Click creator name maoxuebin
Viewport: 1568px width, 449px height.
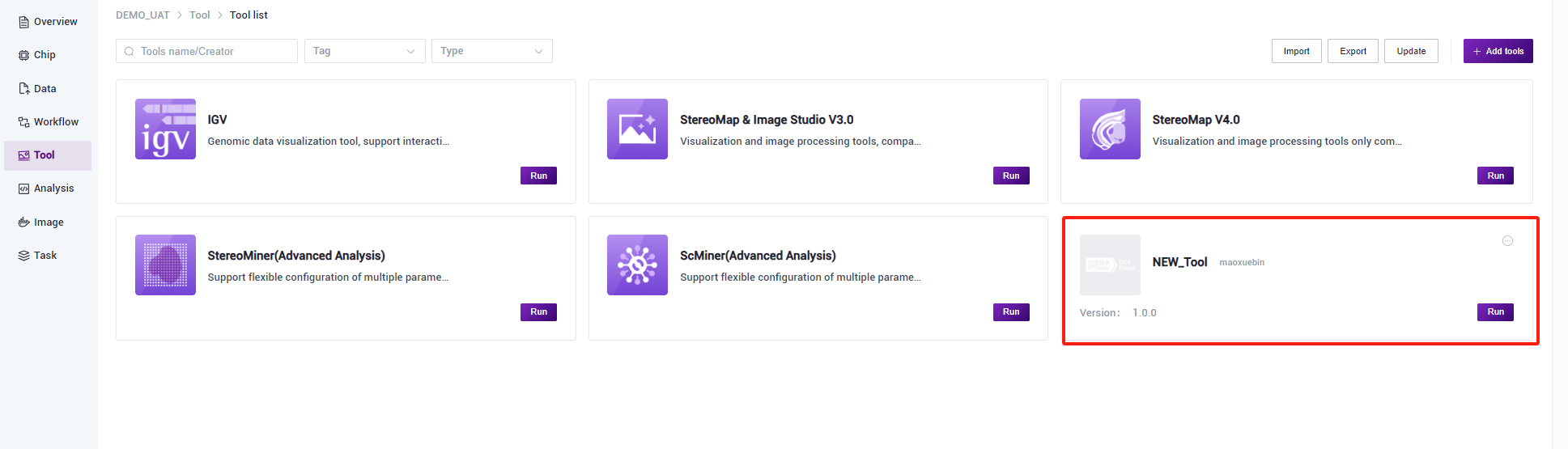[1242, 262]
